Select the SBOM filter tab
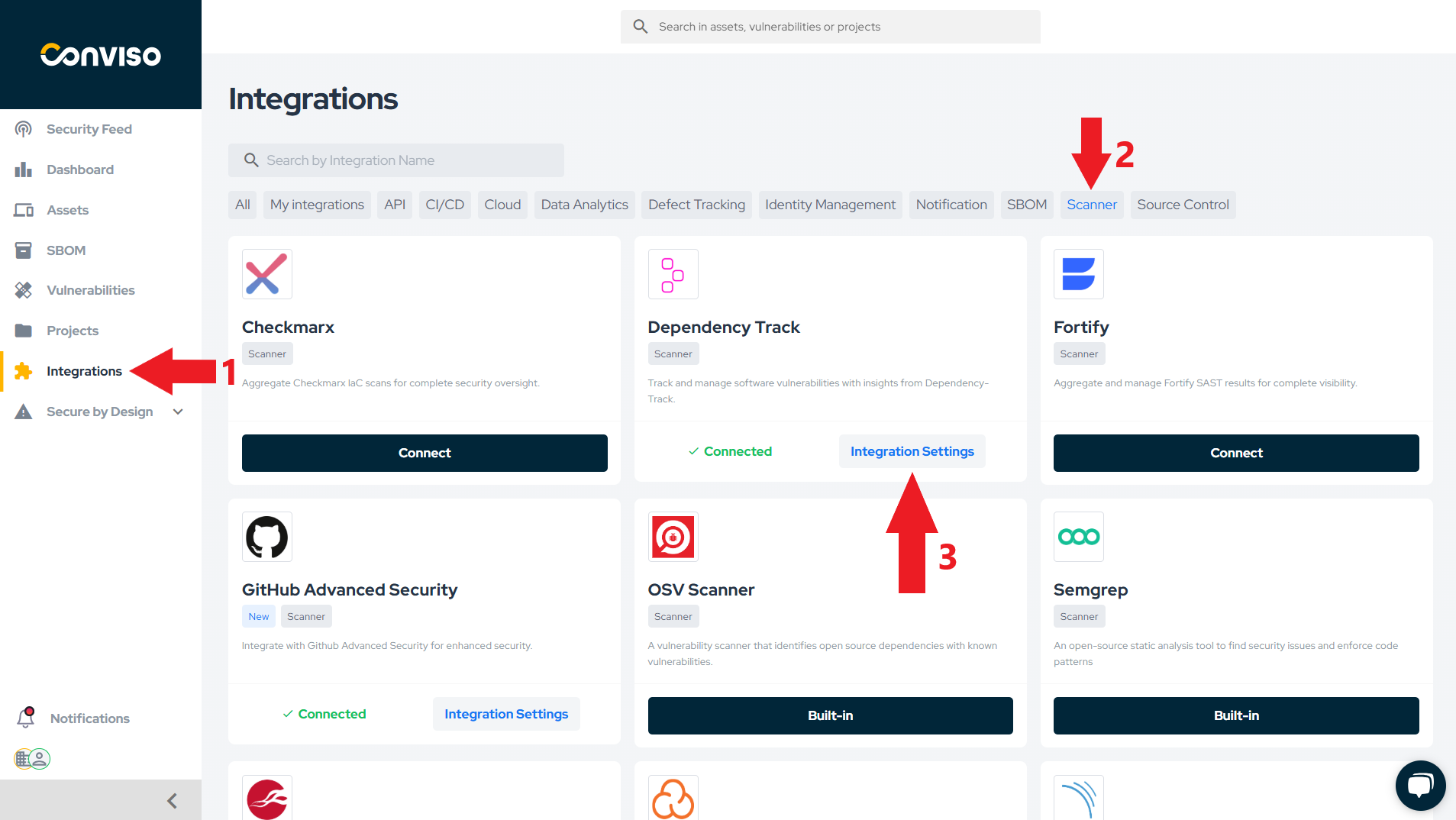The width and height of the screenshot is (1456, 820). click(1027, 205)
